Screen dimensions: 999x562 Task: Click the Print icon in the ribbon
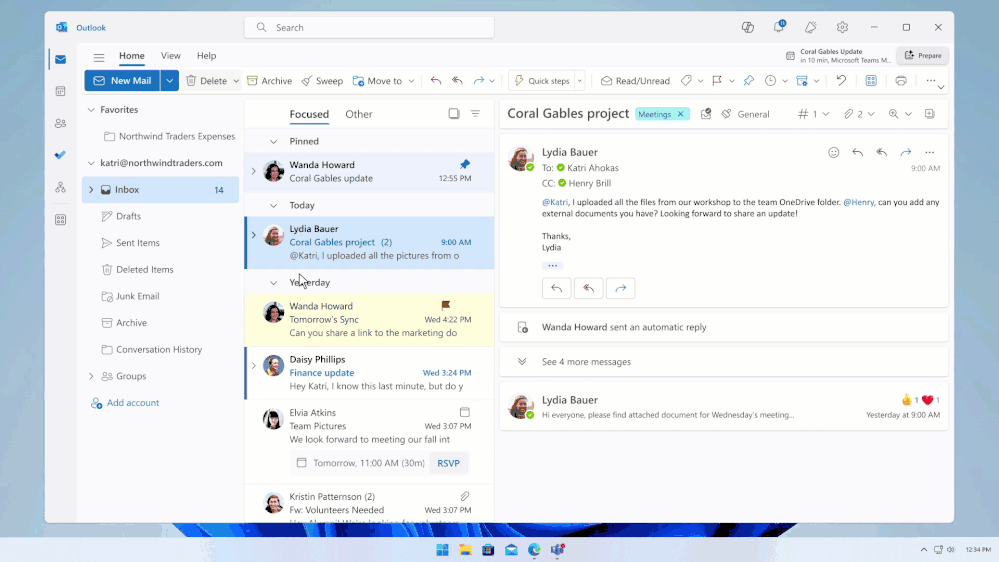coord(901,80)
